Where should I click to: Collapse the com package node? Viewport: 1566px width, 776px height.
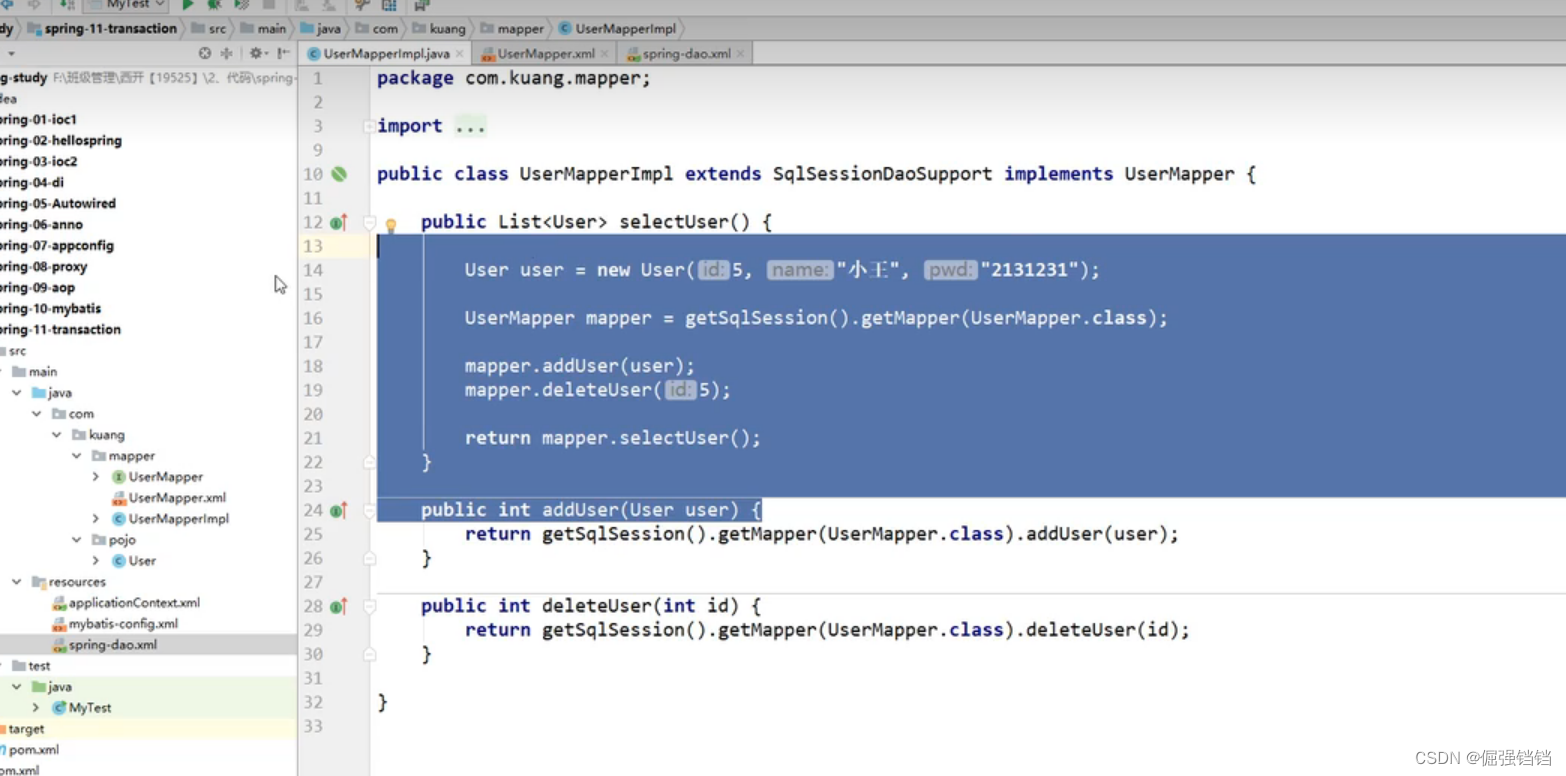click(x=36, y=414)
